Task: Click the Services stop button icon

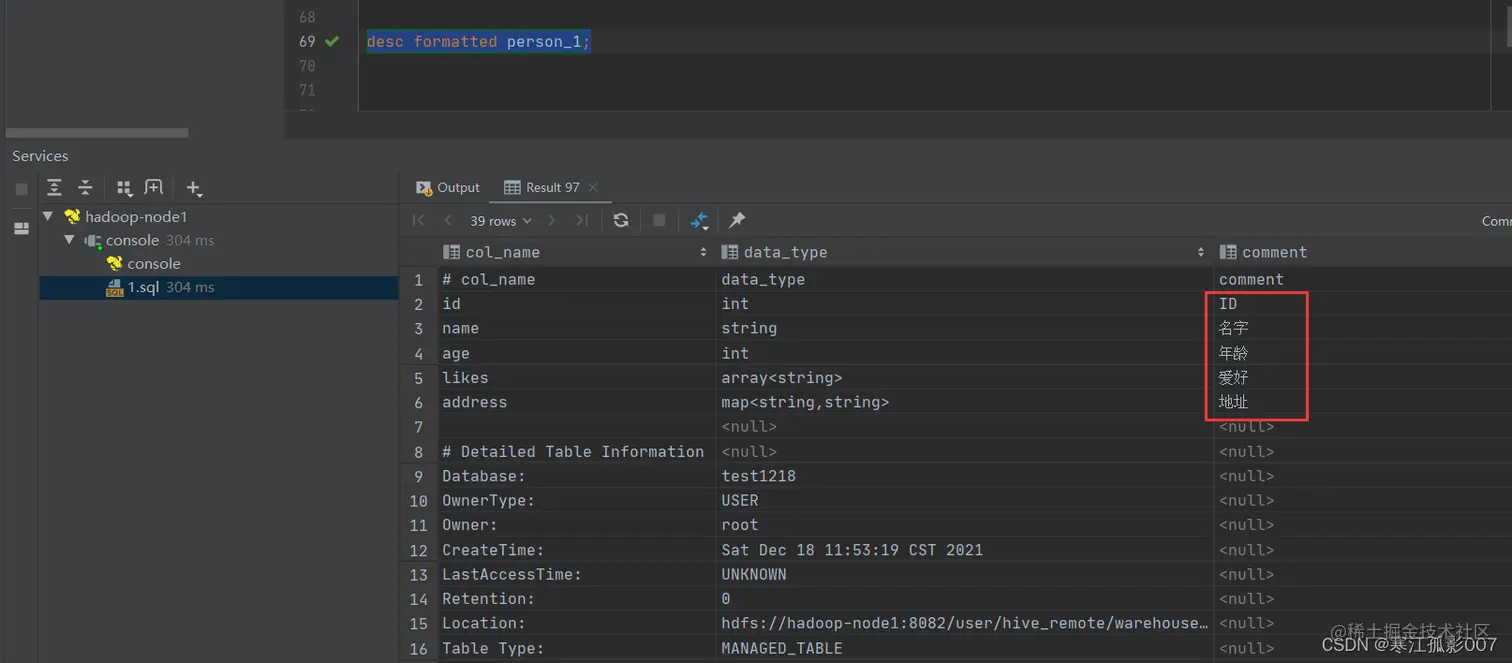Action: tap(21, 188)
